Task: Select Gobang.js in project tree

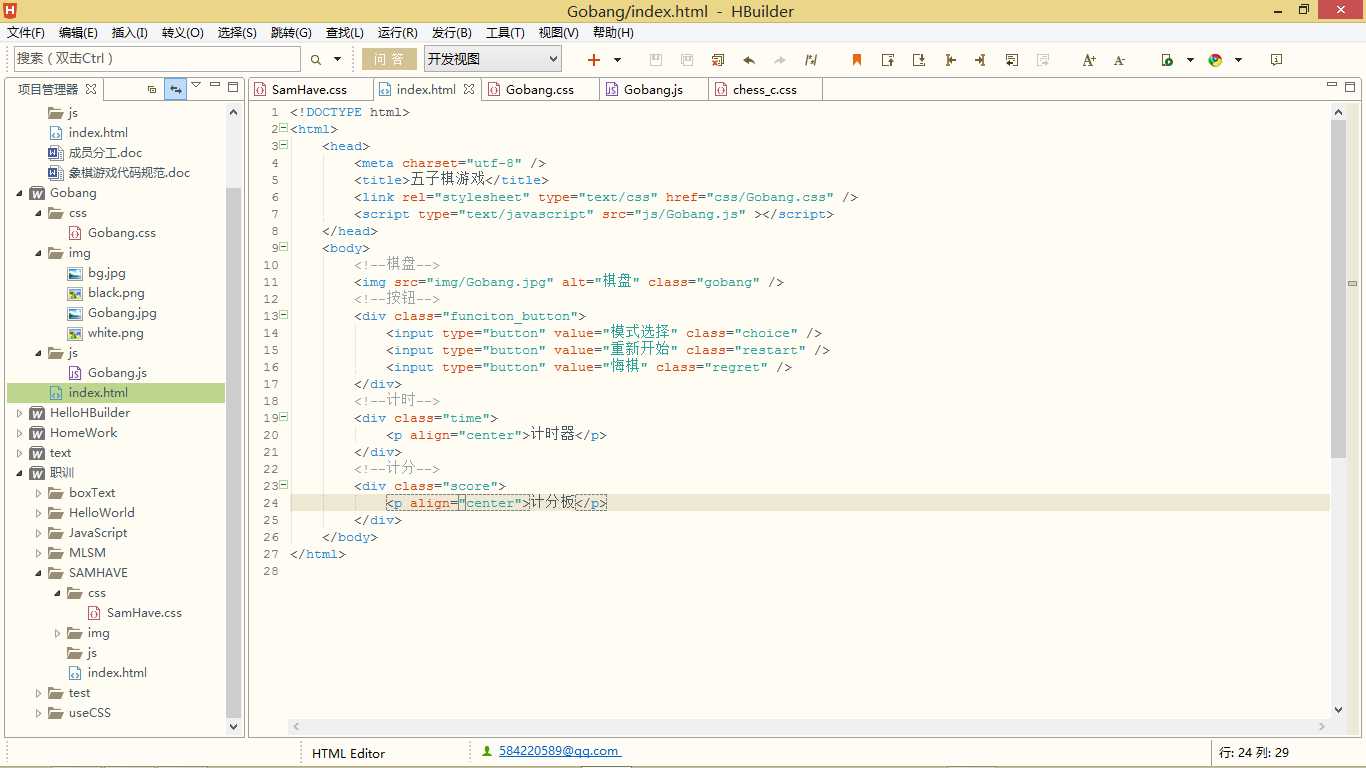Action: click(x=117, y=373)
